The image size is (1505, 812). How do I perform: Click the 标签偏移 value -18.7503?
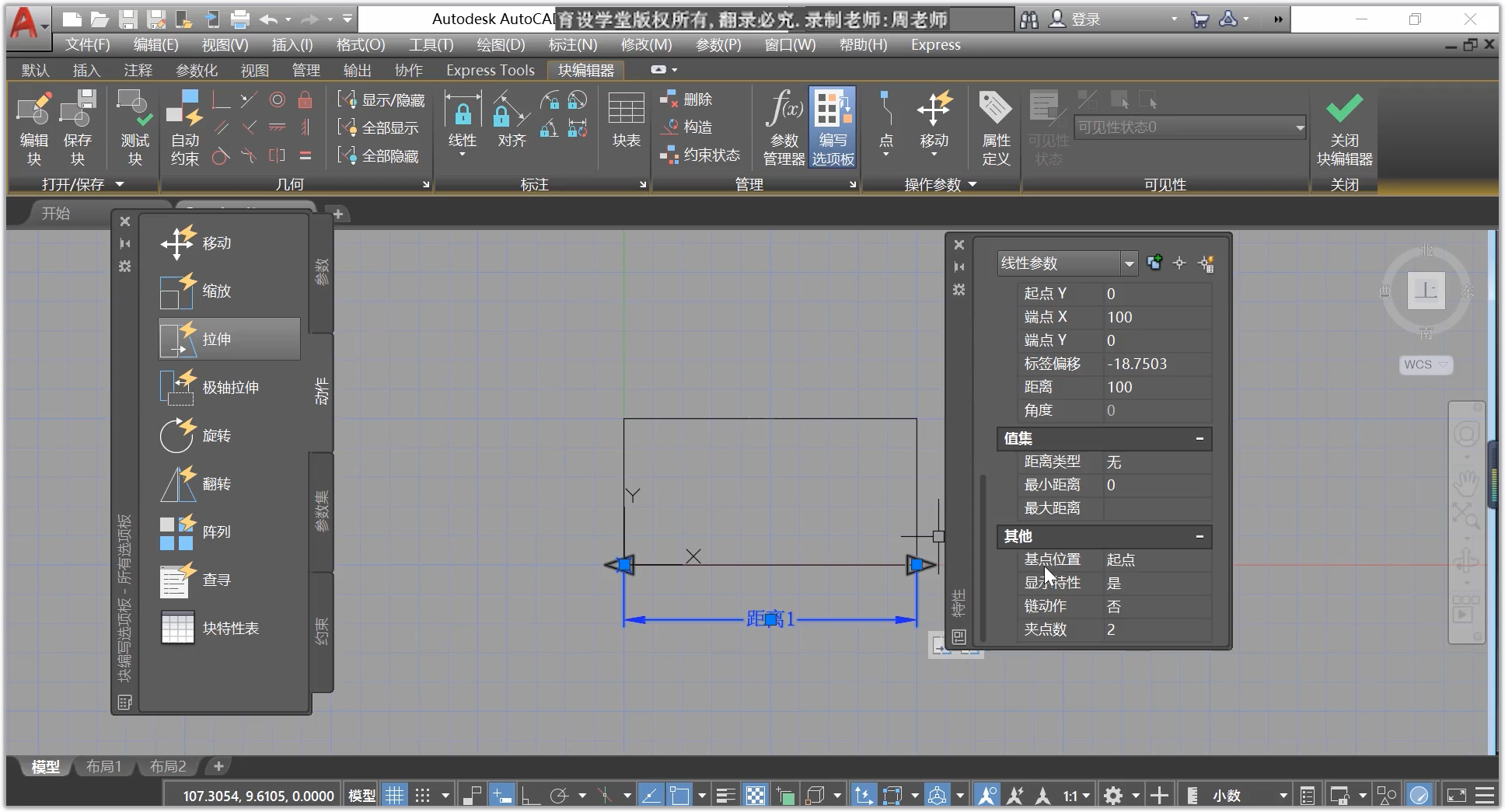pos(1158,364)
